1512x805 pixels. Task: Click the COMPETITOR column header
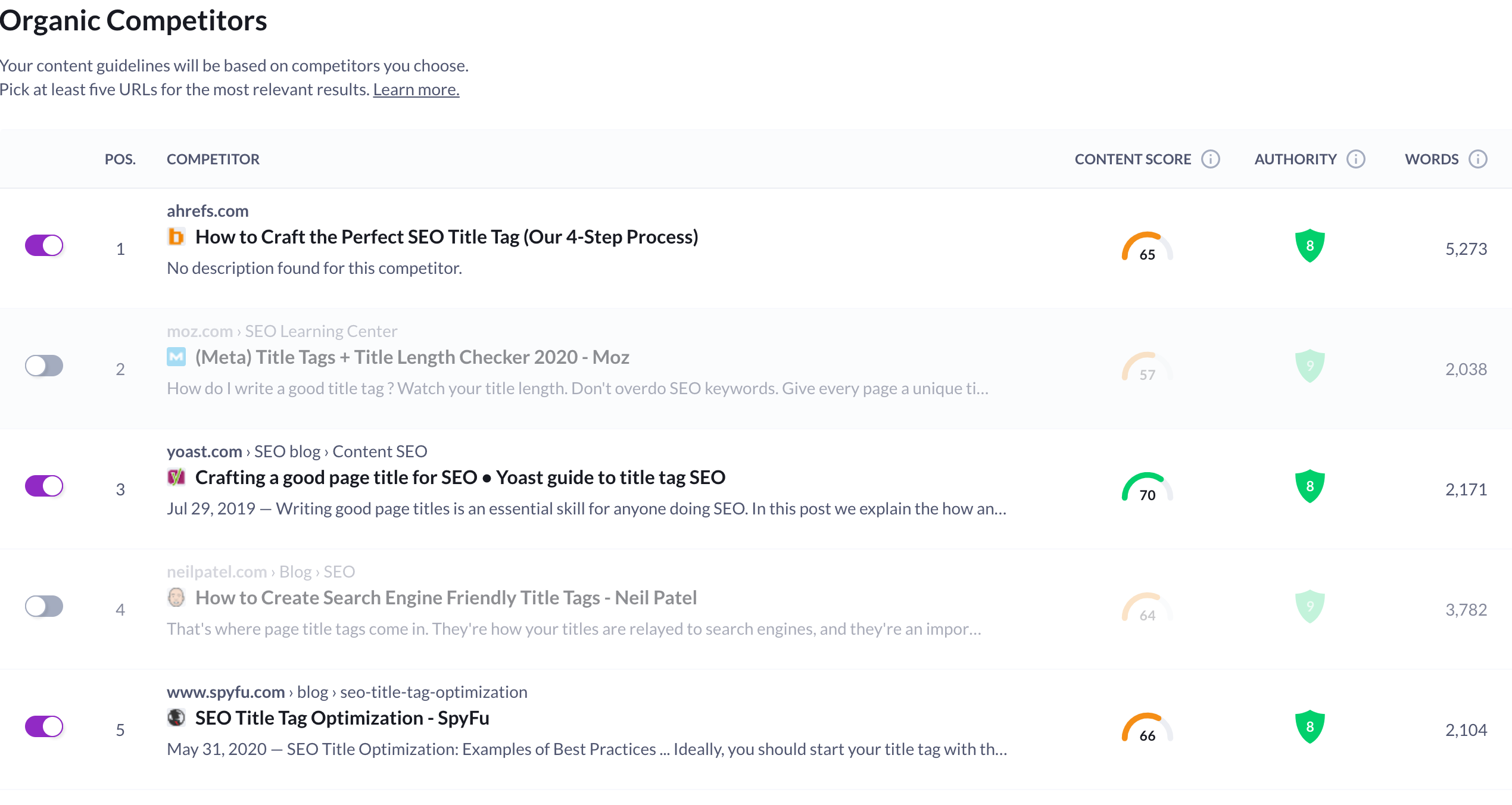tap(213, 159)
